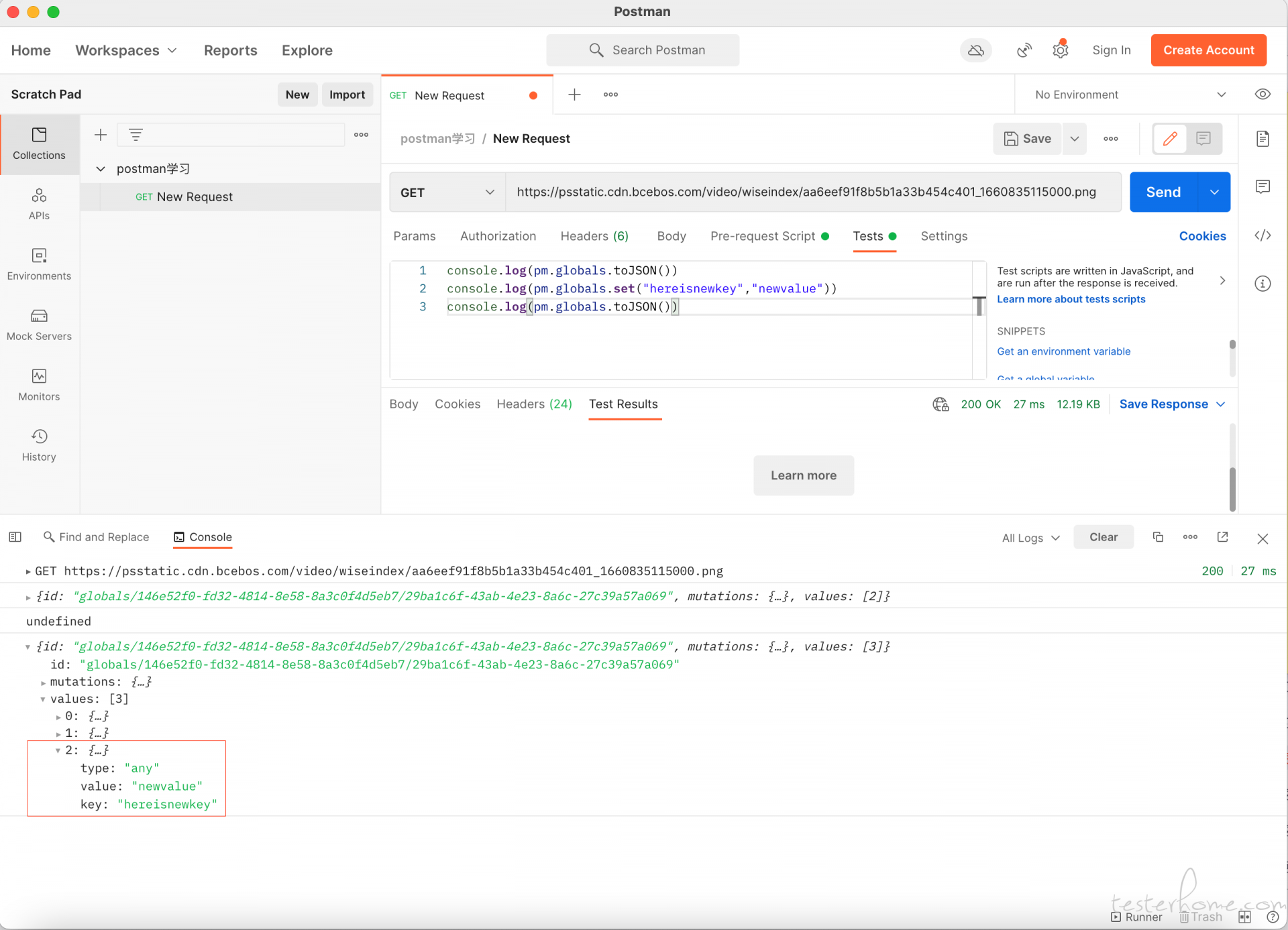Viewport: 1288px width, 930px height.
Task: Open All Logs filter dropdown
Action: 1031,538
